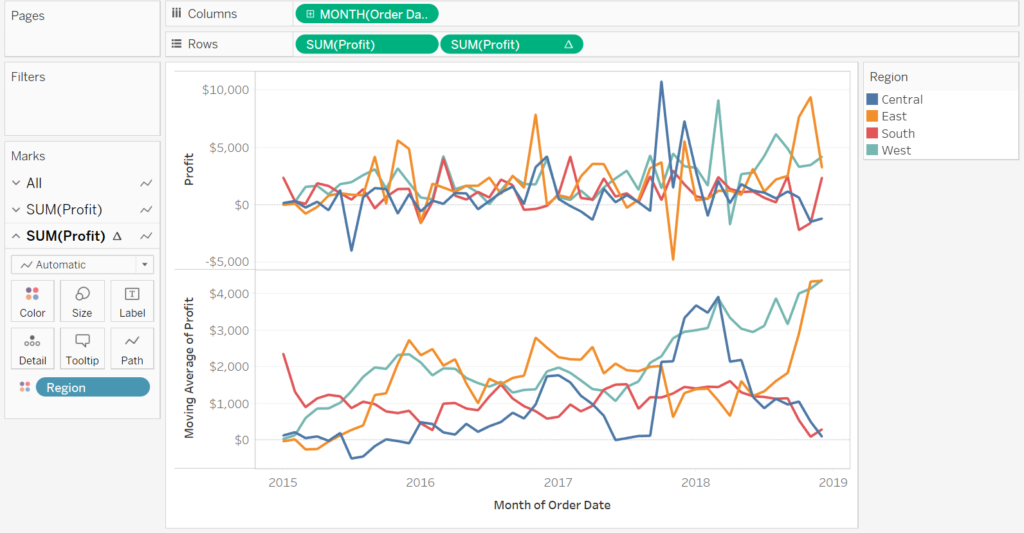
Task: Click the Size marks button
Action: point(82,300)
